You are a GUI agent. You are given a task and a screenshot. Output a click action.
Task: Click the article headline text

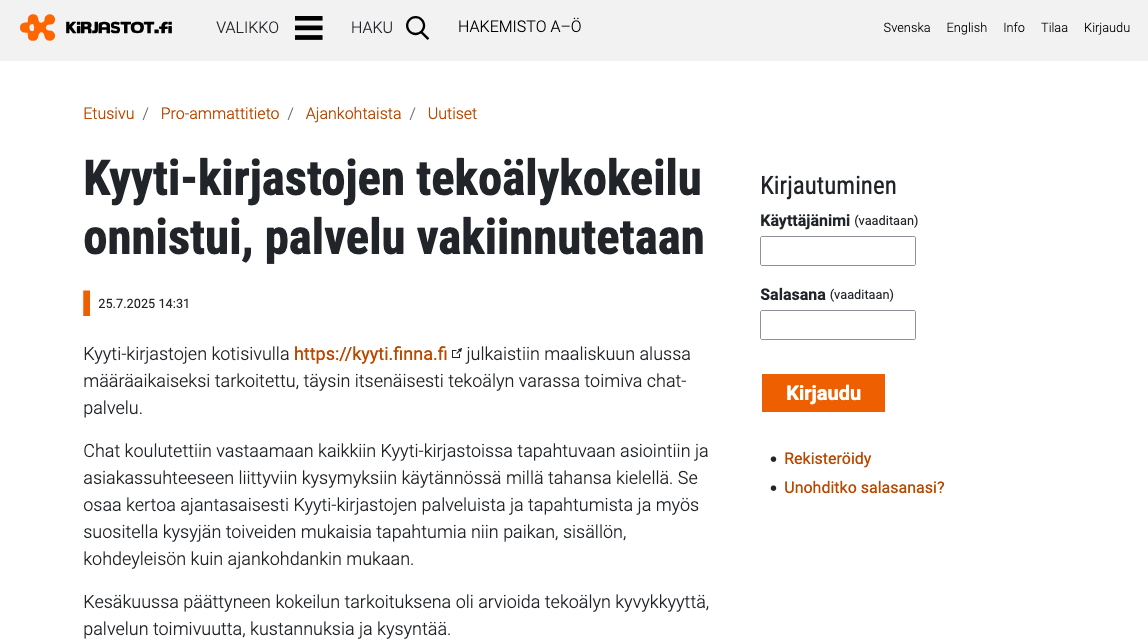click(x=394, y=209)
